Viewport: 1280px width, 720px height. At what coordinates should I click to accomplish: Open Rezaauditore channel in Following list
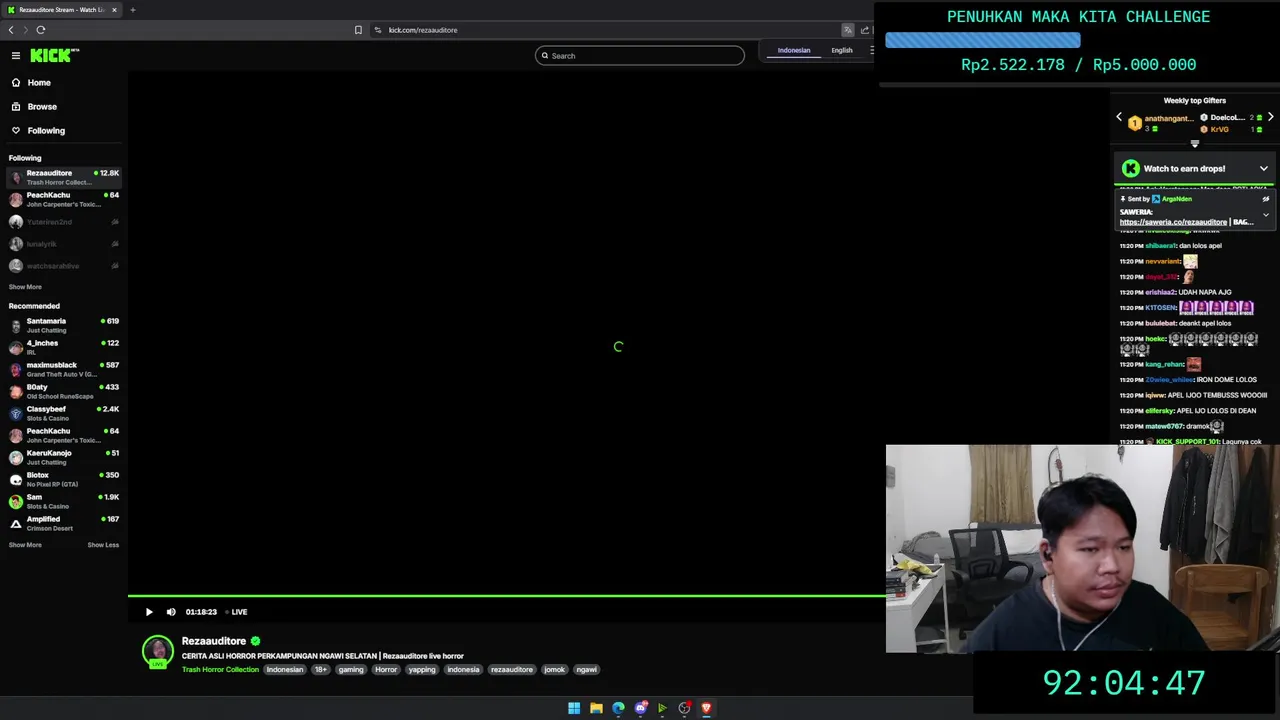click(64, 177)
